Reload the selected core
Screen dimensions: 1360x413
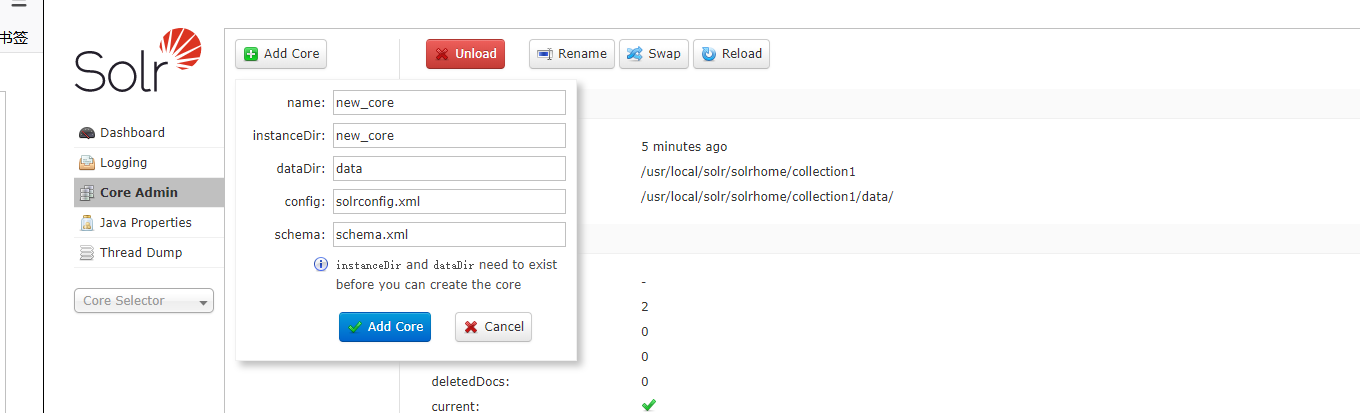pyautogui.click(x=731, y=54)
